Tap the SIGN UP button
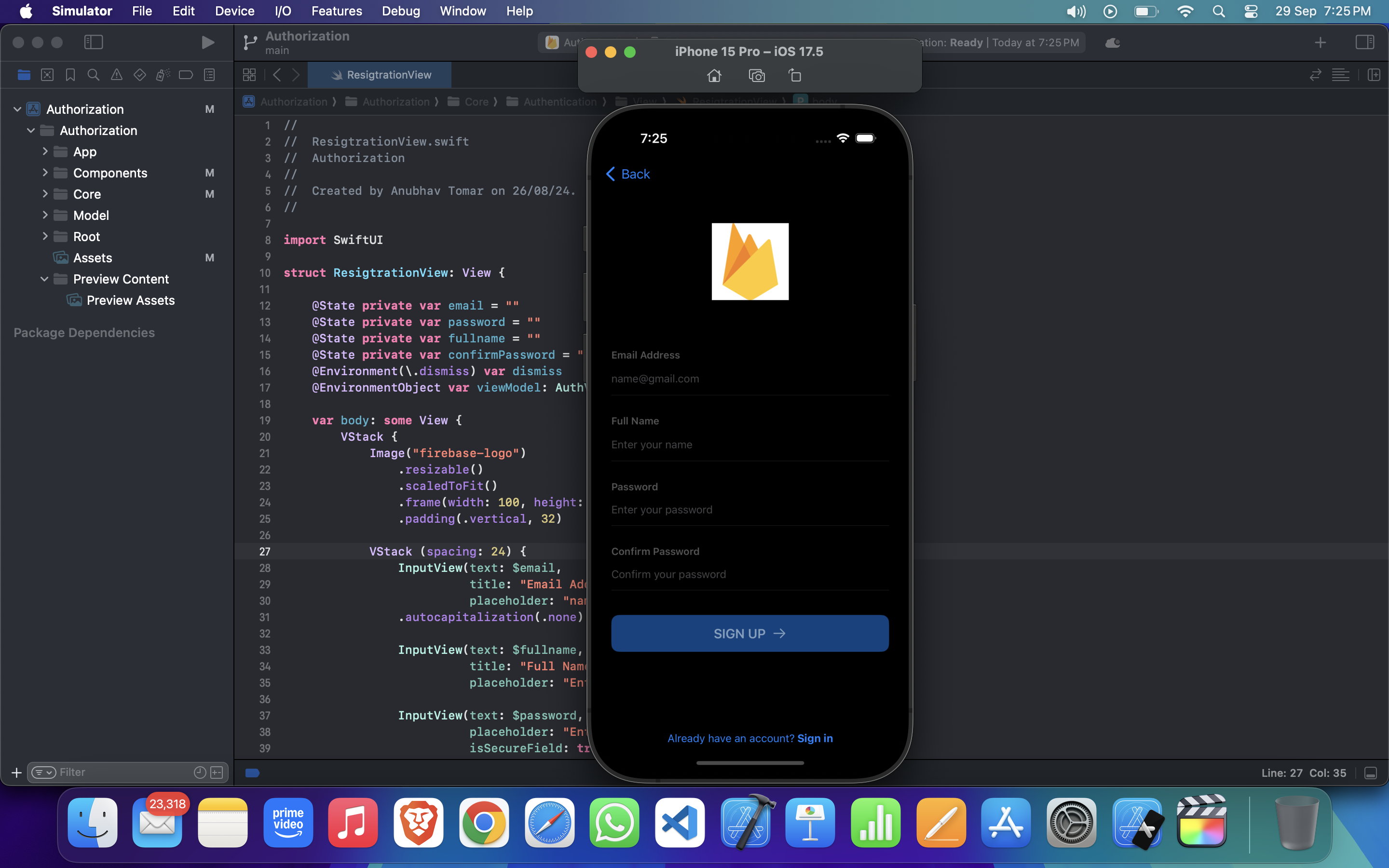The height and width of the screenshot is (868, 1389). click(x=749, y=633)
